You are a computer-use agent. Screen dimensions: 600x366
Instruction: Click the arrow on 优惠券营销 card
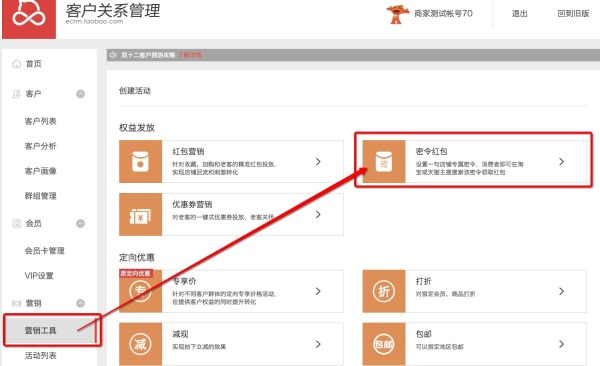click(318, 214)
